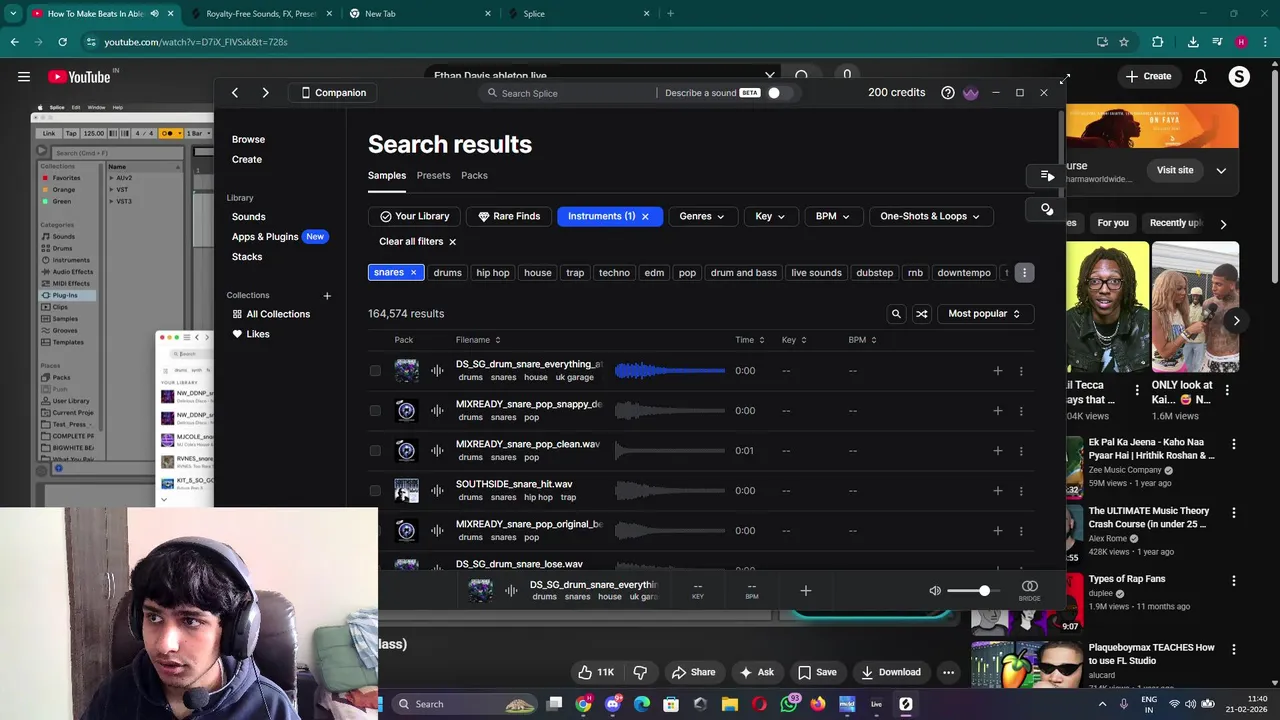Check the box for DS_SG_drum_snare_everything row

point(375,371)
